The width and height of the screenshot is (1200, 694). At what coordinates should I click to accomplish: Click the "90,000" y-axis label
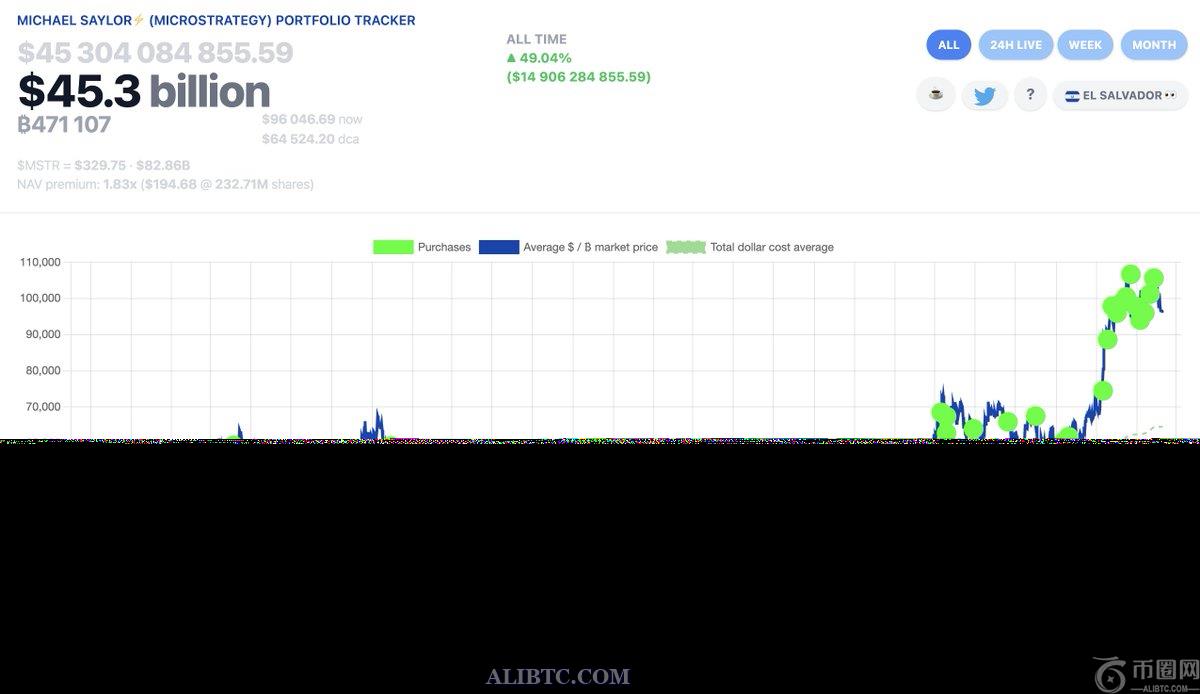pyautogui.click(x=43, y=334)
